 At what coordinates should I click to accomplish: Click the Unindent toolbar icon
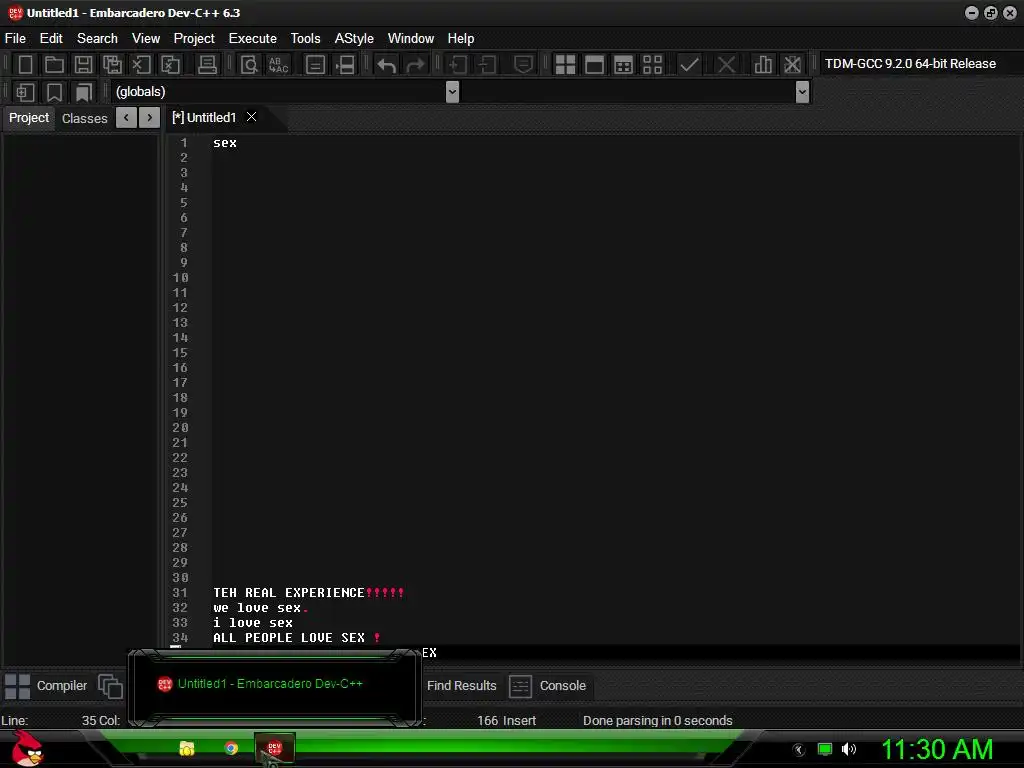pyautogui.click(x=487, y=65)
